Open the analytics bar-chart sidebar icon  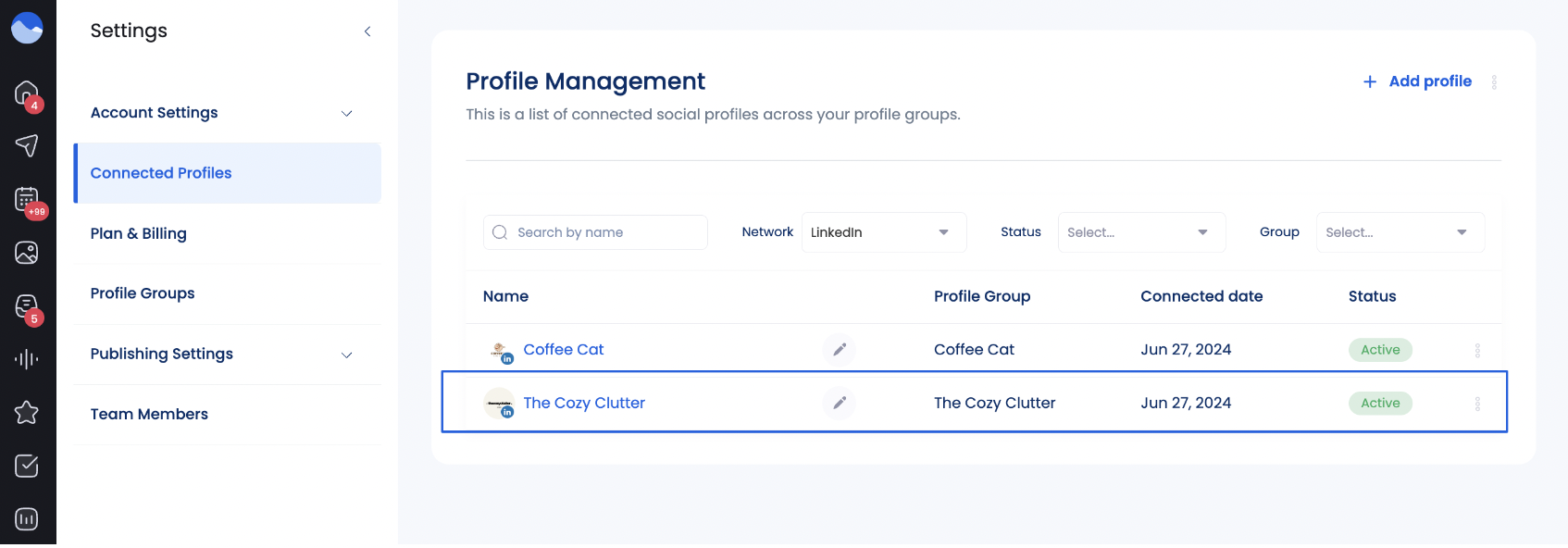[27, 518]
